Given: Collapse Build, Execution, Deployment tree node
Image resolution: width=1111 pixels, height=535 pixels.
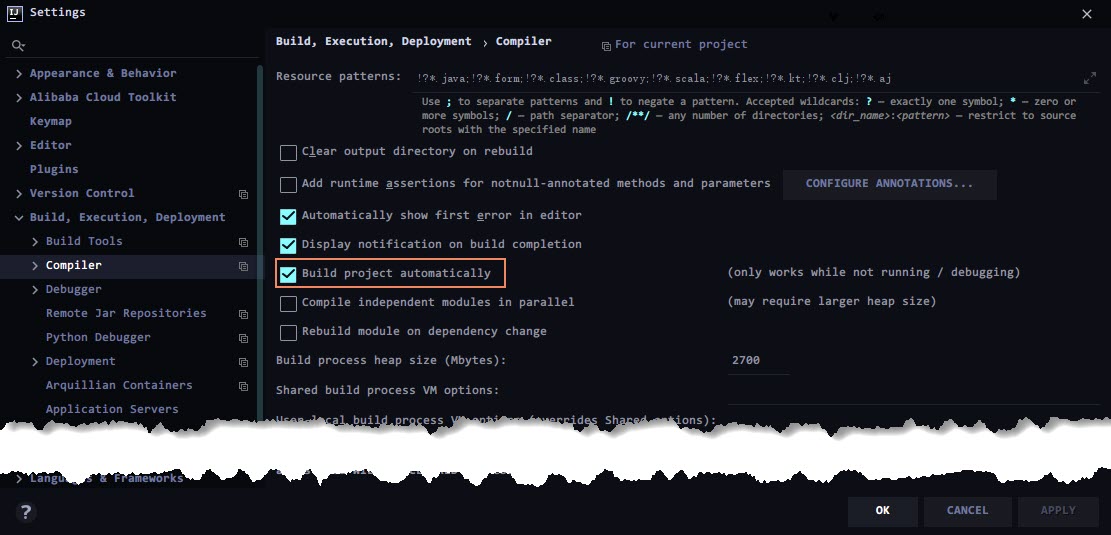Looking at the screenshot, I should click(19, 217).
